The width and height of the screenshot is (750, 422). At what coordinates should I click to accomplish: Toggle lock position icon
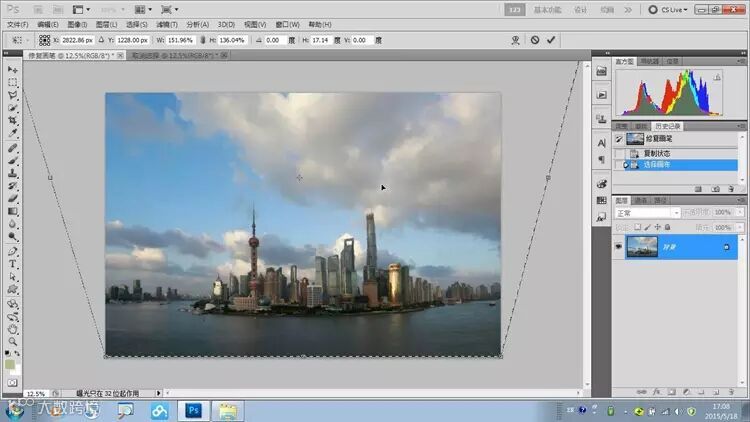coord(658,227)
